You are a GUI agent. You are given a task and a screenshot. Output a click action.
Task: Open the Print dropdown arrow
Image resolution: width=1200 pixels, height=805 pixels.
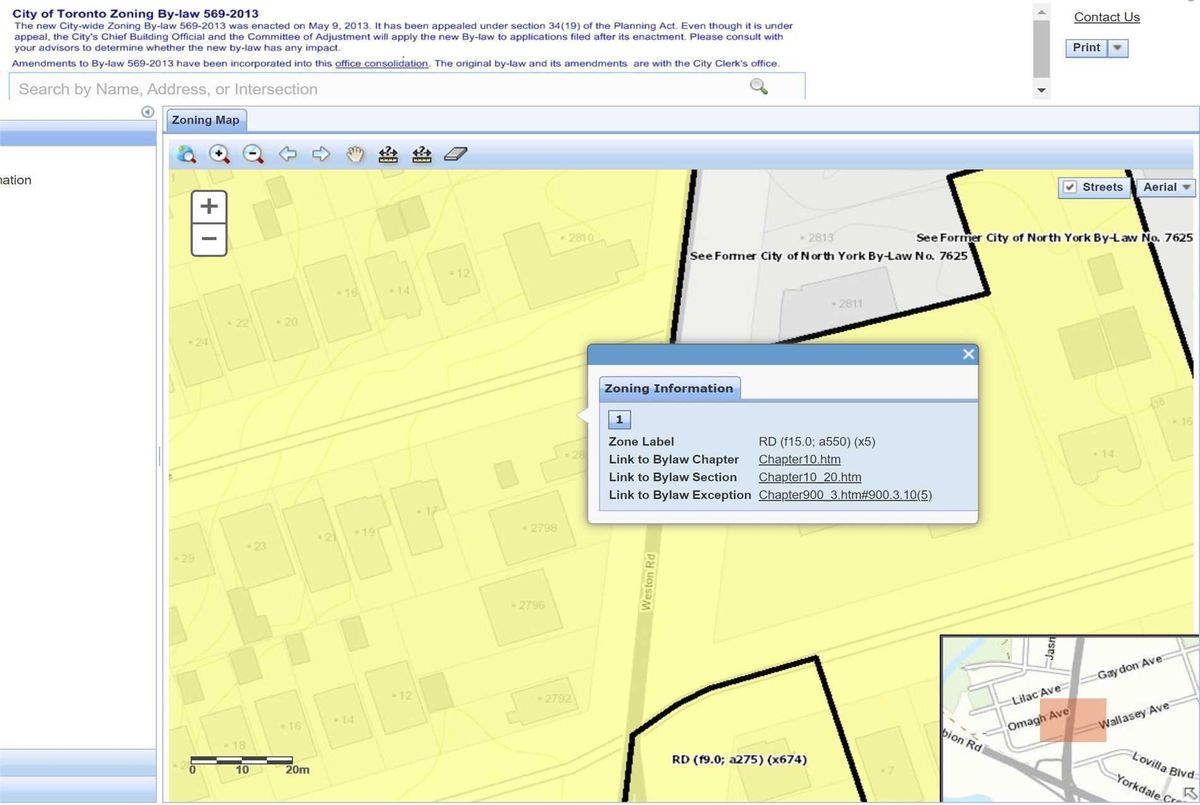click(1118, 48)
